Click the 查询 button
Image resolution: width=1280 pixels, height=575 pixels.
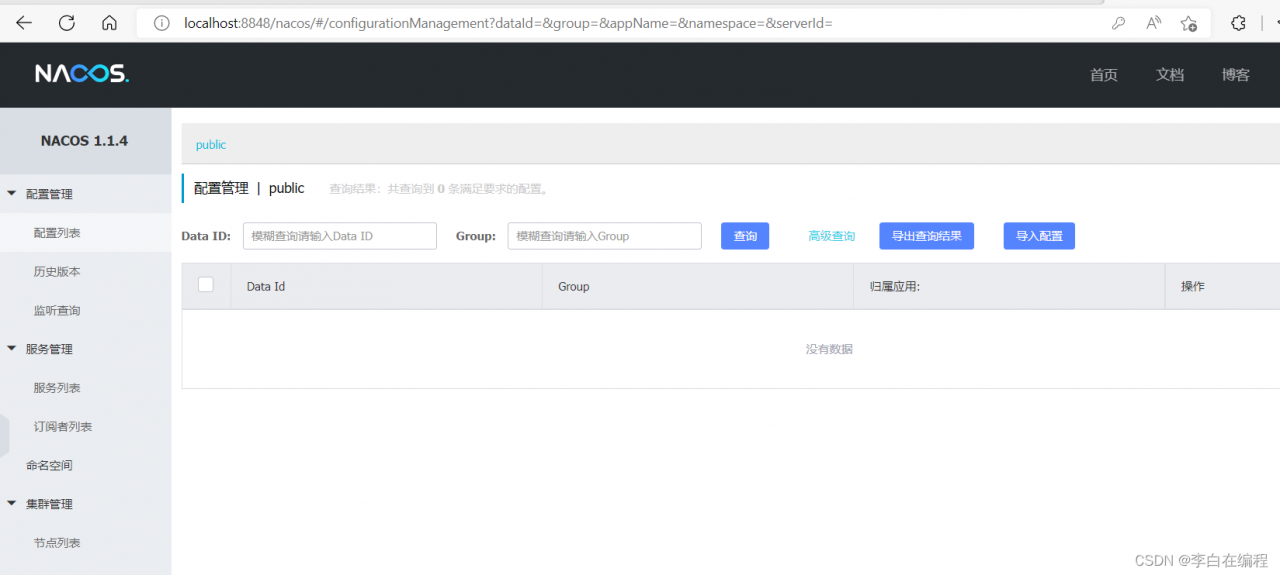click(745, 236)
